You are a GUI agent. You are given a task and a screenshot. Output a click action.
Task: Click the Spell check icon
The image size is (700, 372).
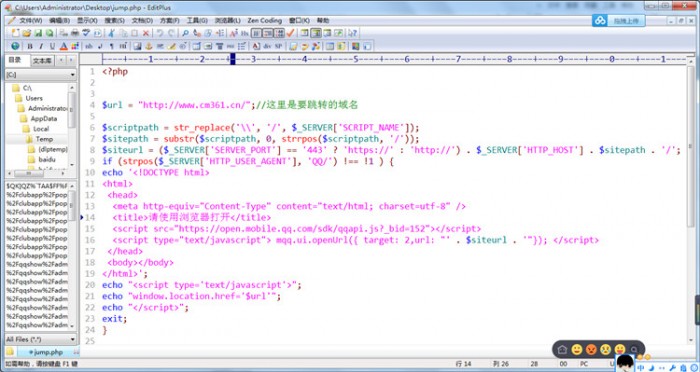point(86,33)
